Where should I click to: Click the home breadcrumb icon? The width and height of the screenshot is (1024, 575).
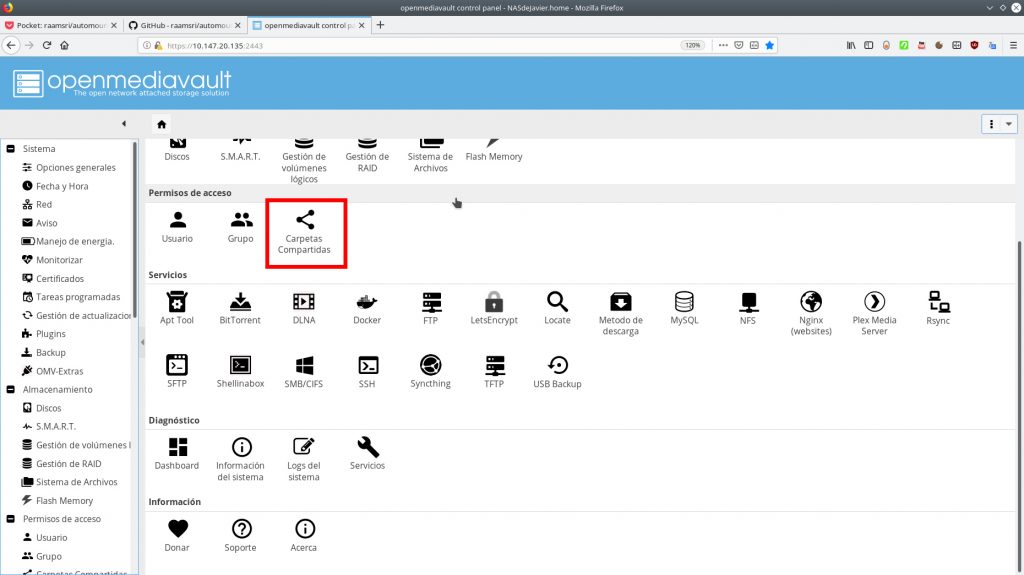point(161,124)
